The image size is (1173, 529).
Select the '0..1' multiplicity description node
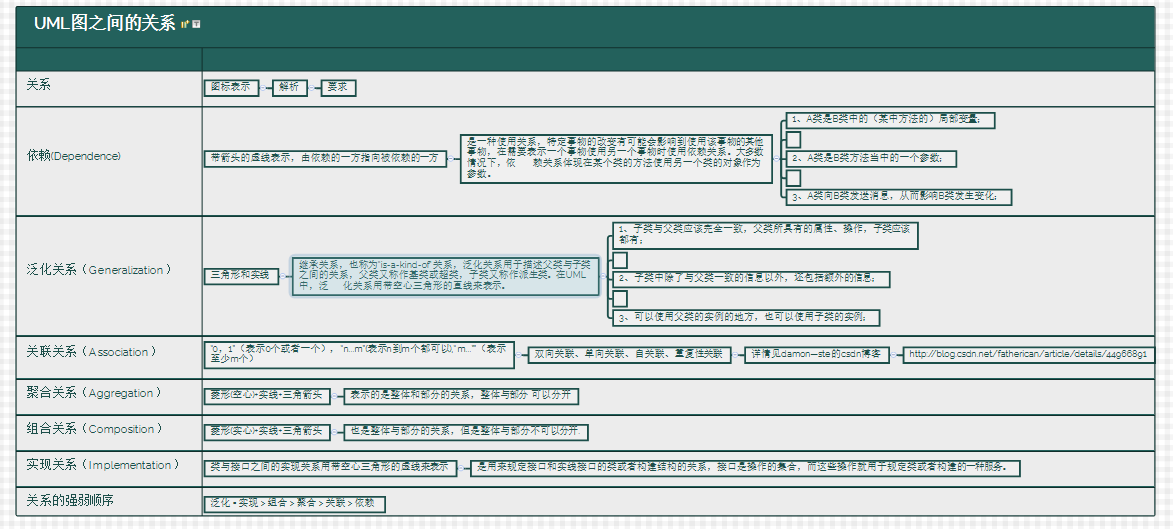[359, 354]
